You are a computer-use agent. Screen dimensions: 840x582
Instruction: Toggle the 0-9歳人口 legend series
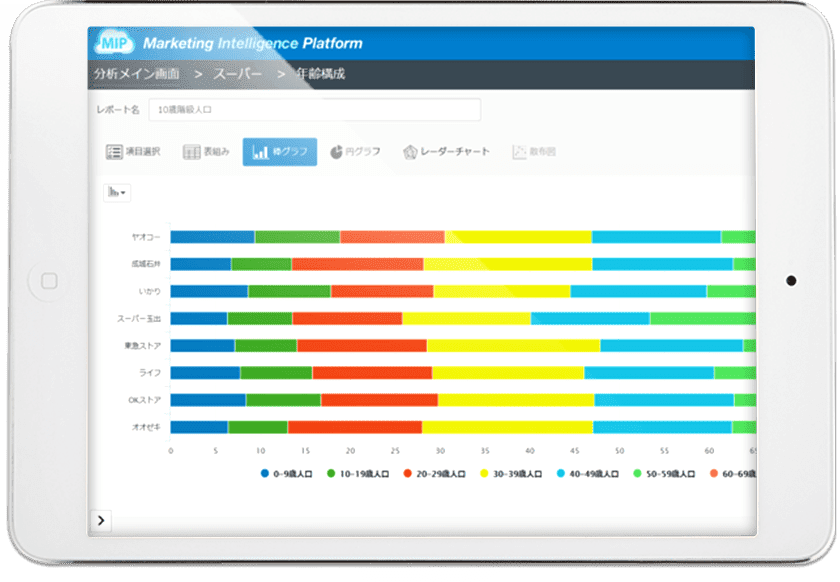(x=286, y=474)
